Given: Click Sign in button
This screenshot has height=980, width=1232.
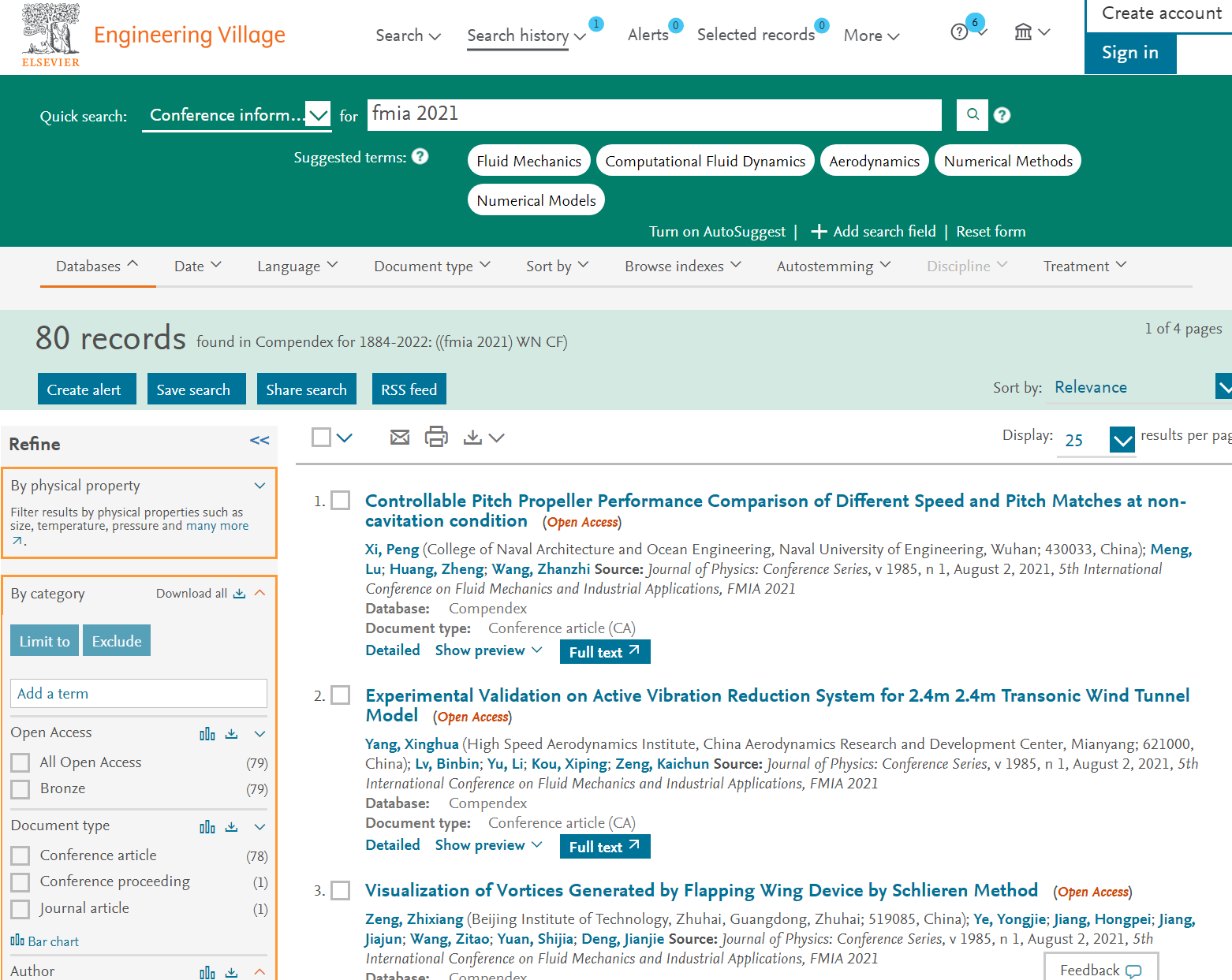Looking at the screenshot, I should coord(1130,54).
